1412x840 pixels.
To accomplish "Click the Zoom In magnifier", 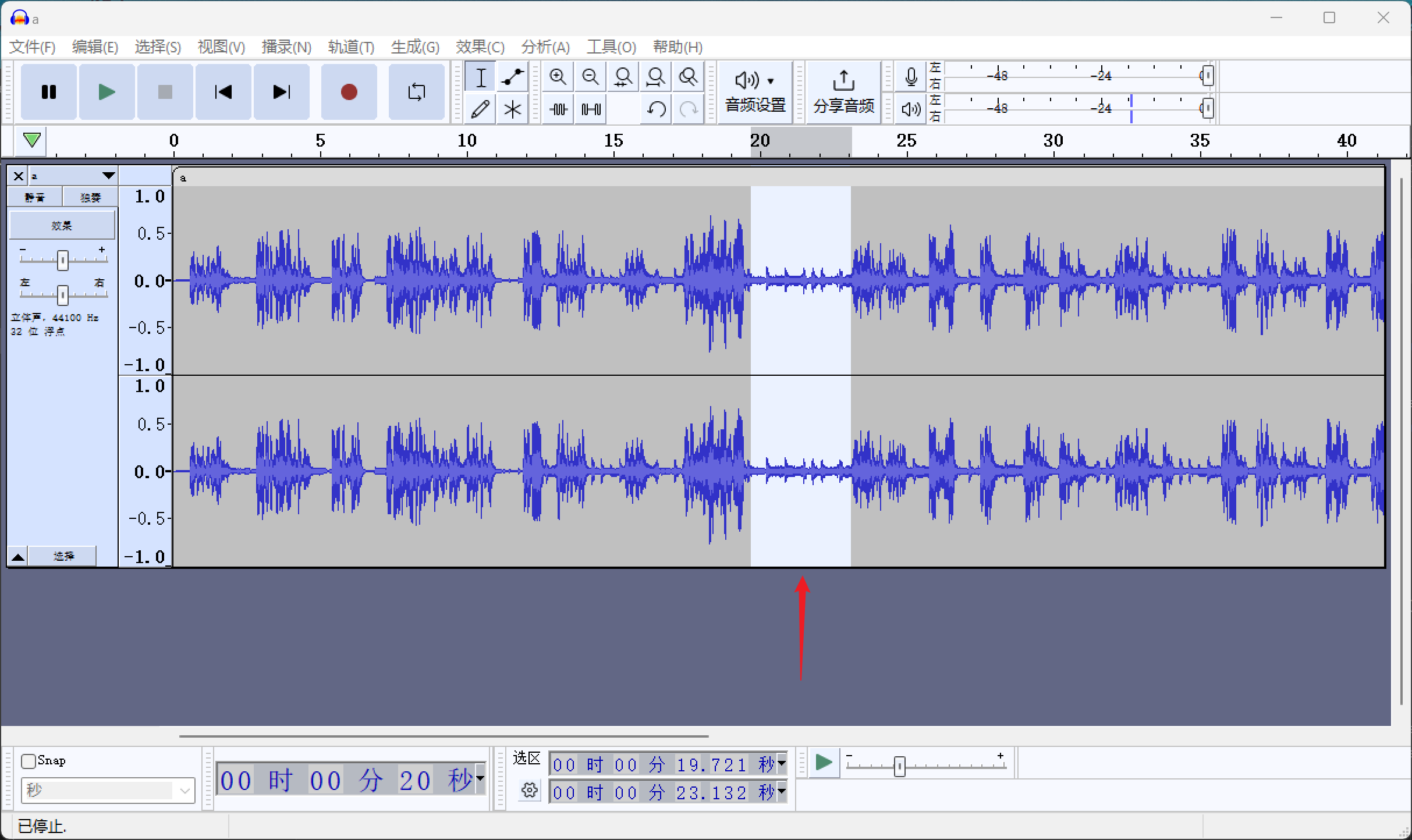I will (x=558, y=77).
